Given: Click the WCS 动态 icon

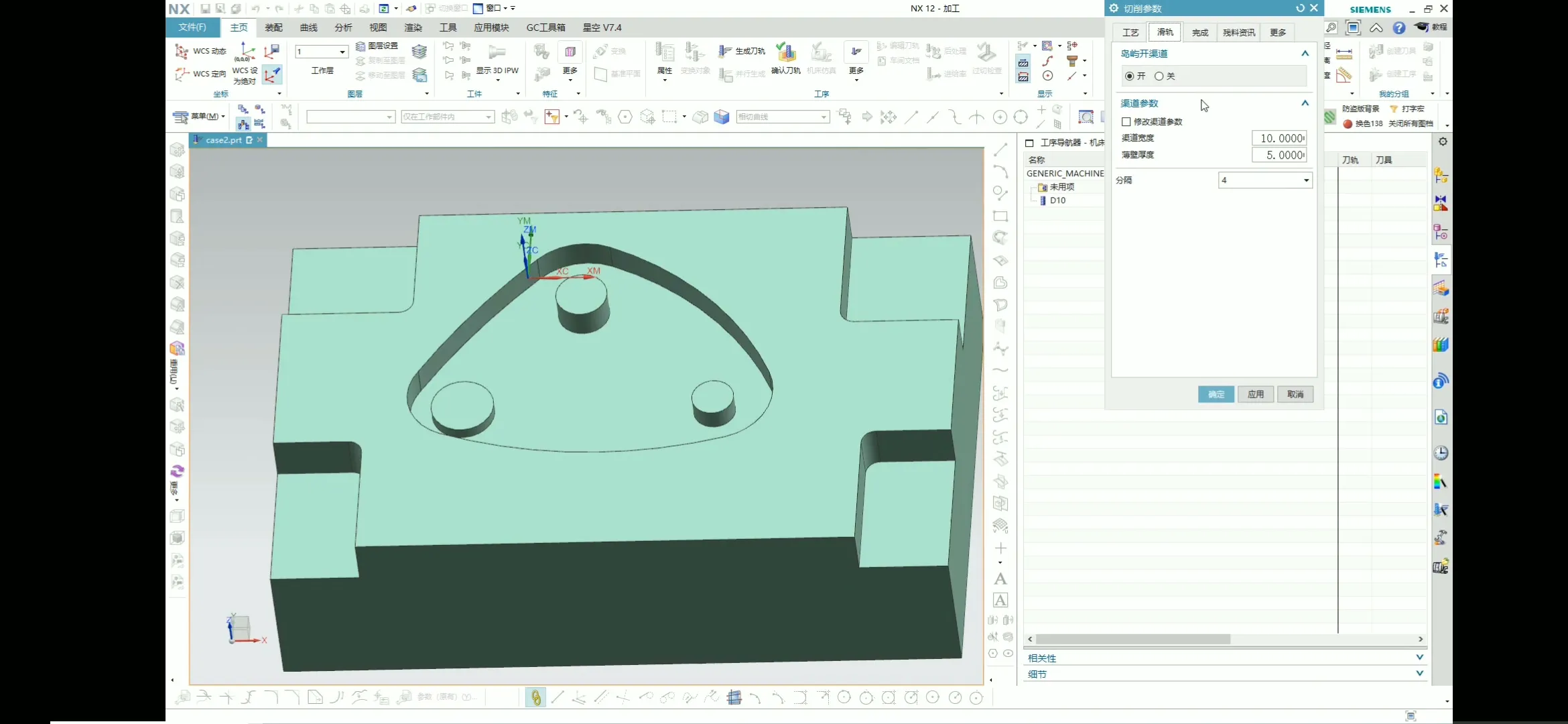Looking at the screenshot, I should [x=182, y=51].
